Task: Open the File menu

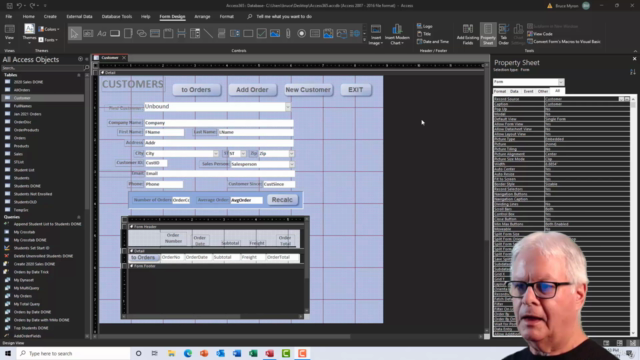Action: [x=9, y=17]
